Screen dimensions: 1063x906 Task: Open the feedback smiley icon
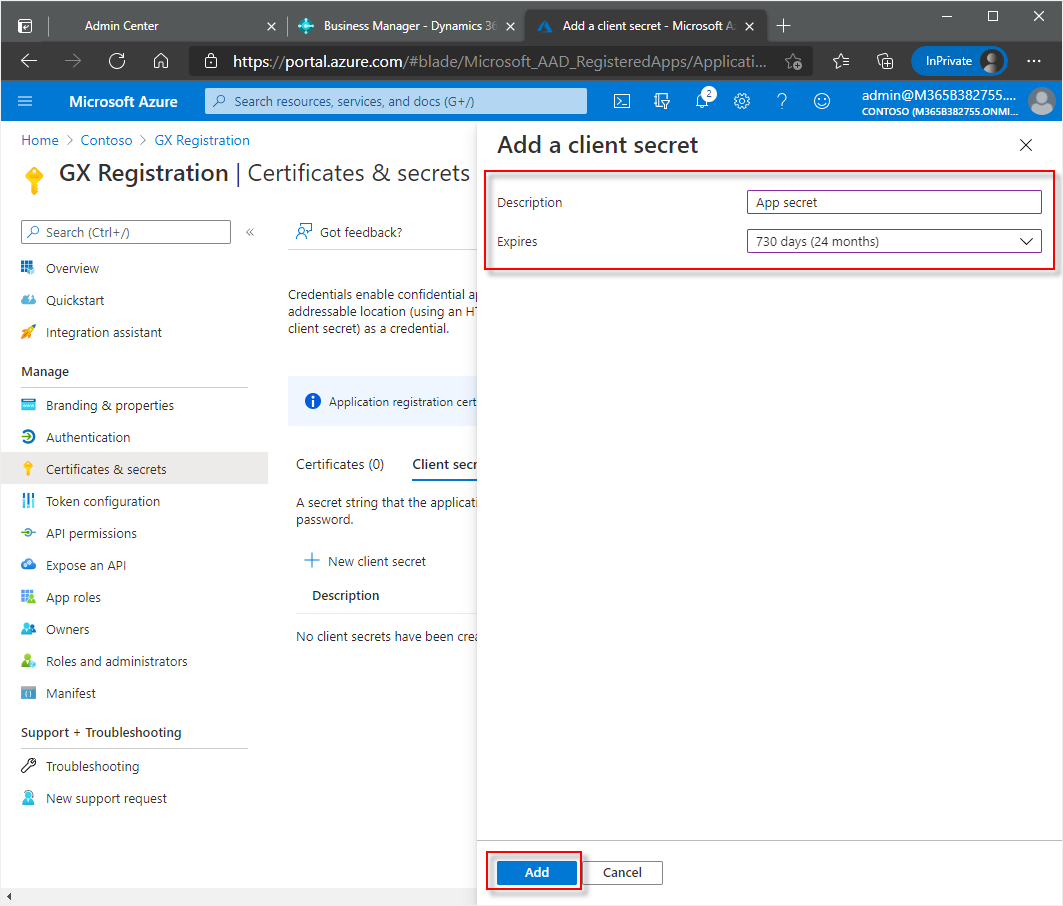(822, 101)
